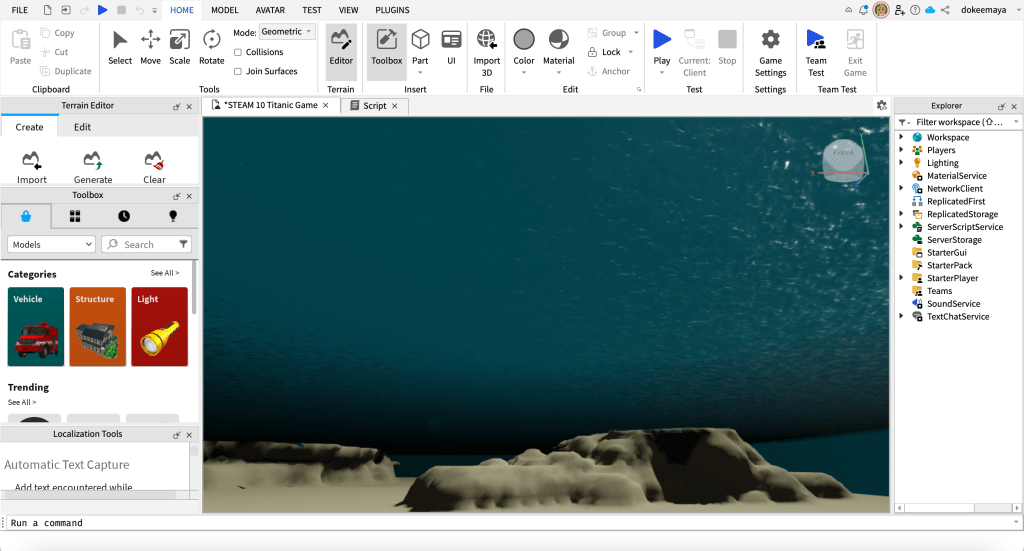Open the Color picker in Edit group
Image resolution: width=1024 pixels, height=551 pixels.
pos(524,46)
